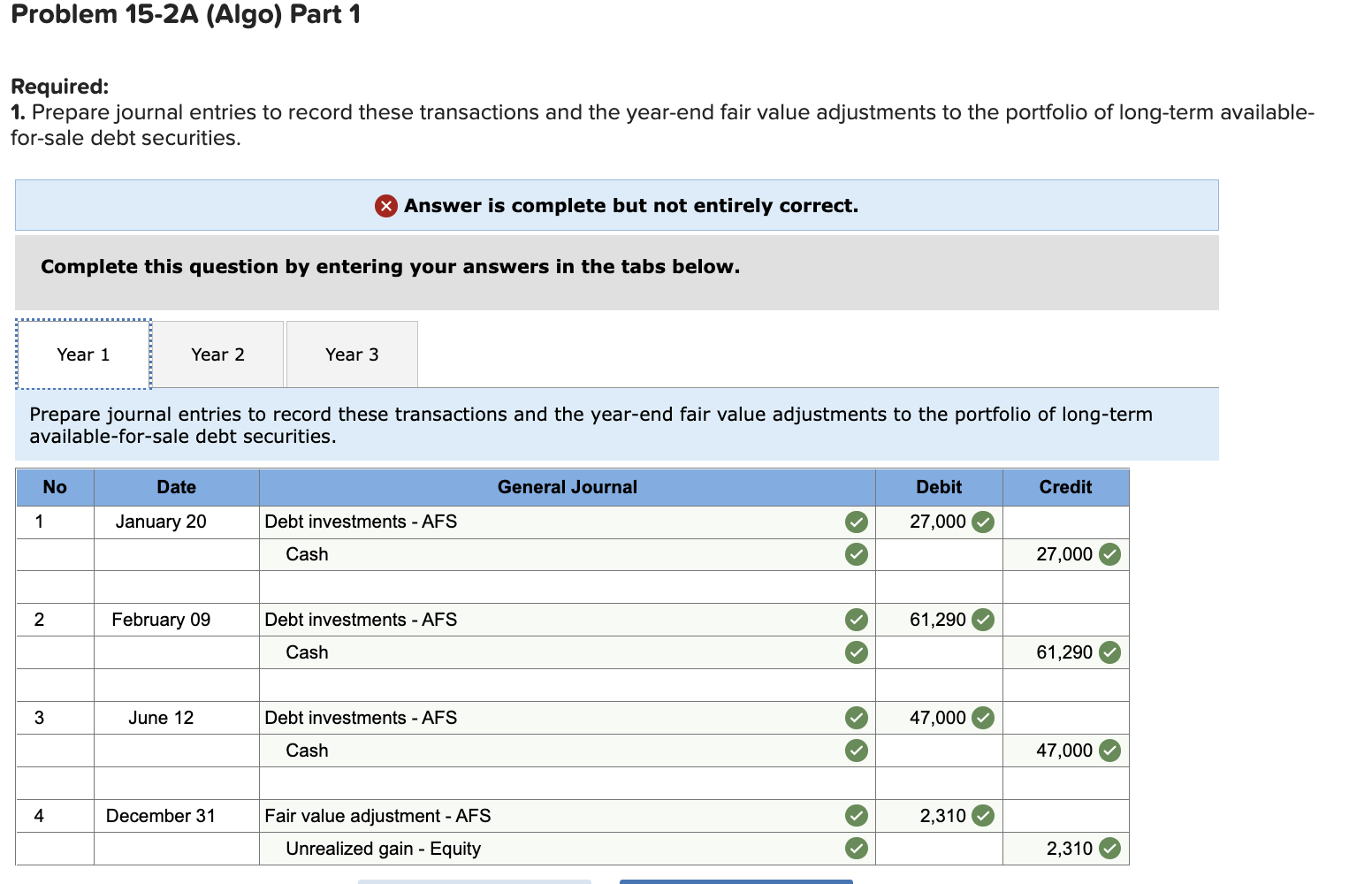Screen dimensions: 1372x884
Task: Open the Year 3 tab
Action: (x=351, y=354)
